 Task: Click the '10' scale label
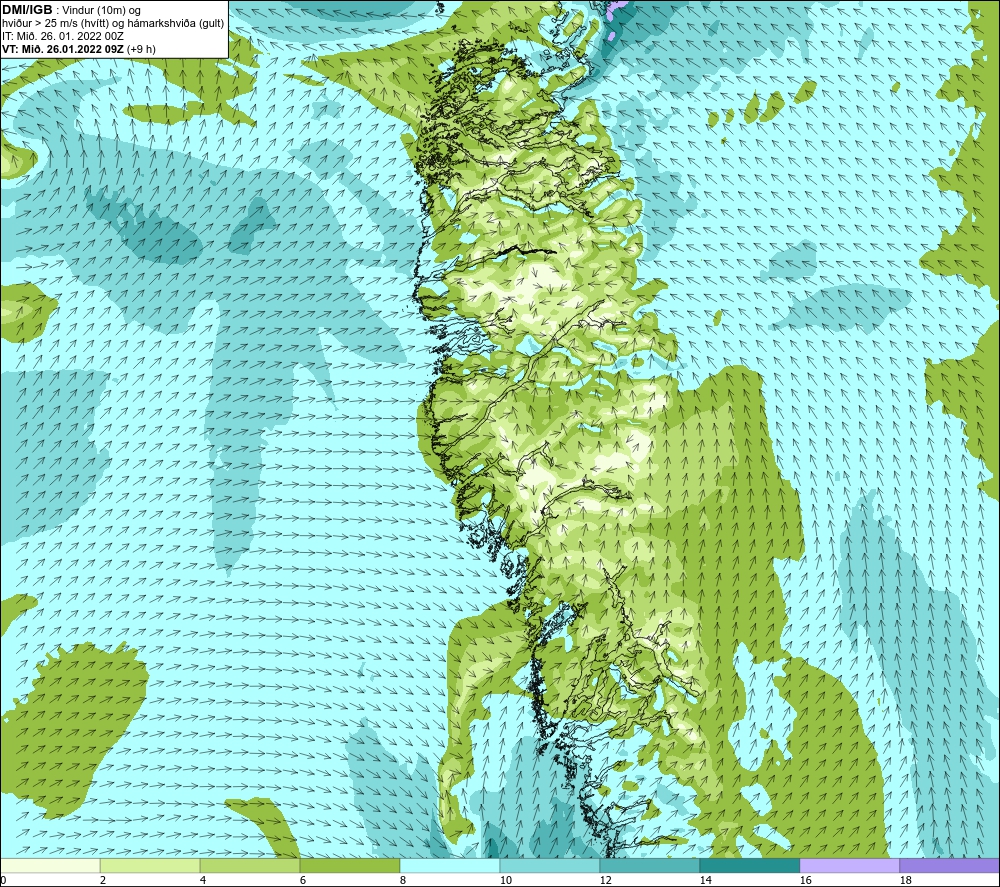click(x=506, y=881)
